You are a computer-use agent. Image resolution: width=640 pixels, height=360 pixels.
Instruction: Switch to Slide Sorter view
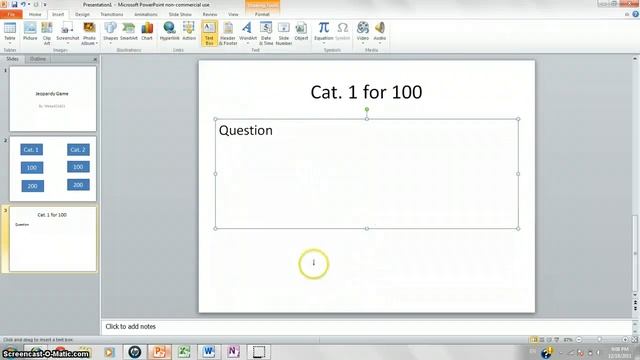(542, 340)
